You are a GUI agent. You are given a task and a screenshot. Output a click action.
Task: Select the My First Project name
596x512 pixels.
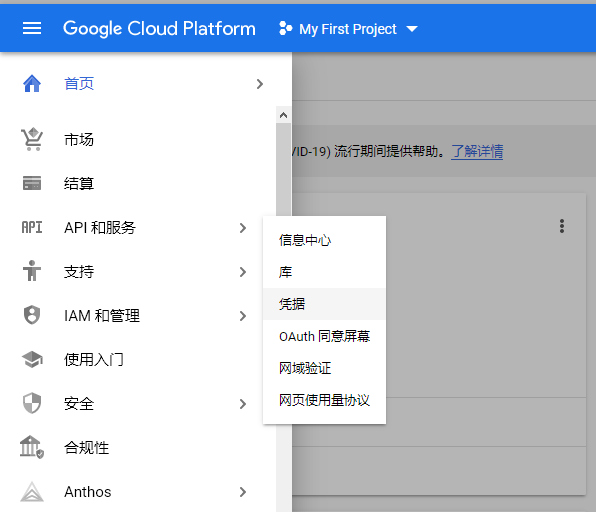[348, 29]
